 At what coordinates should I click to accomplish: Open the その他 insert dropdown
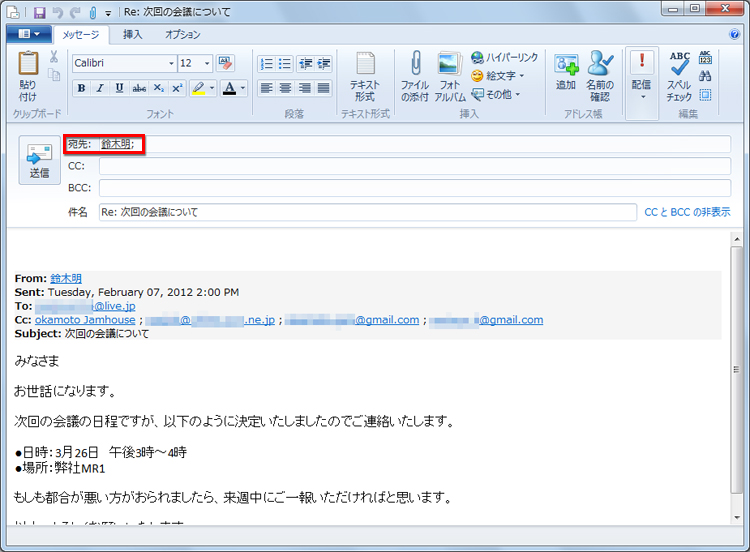click(496, 94)
